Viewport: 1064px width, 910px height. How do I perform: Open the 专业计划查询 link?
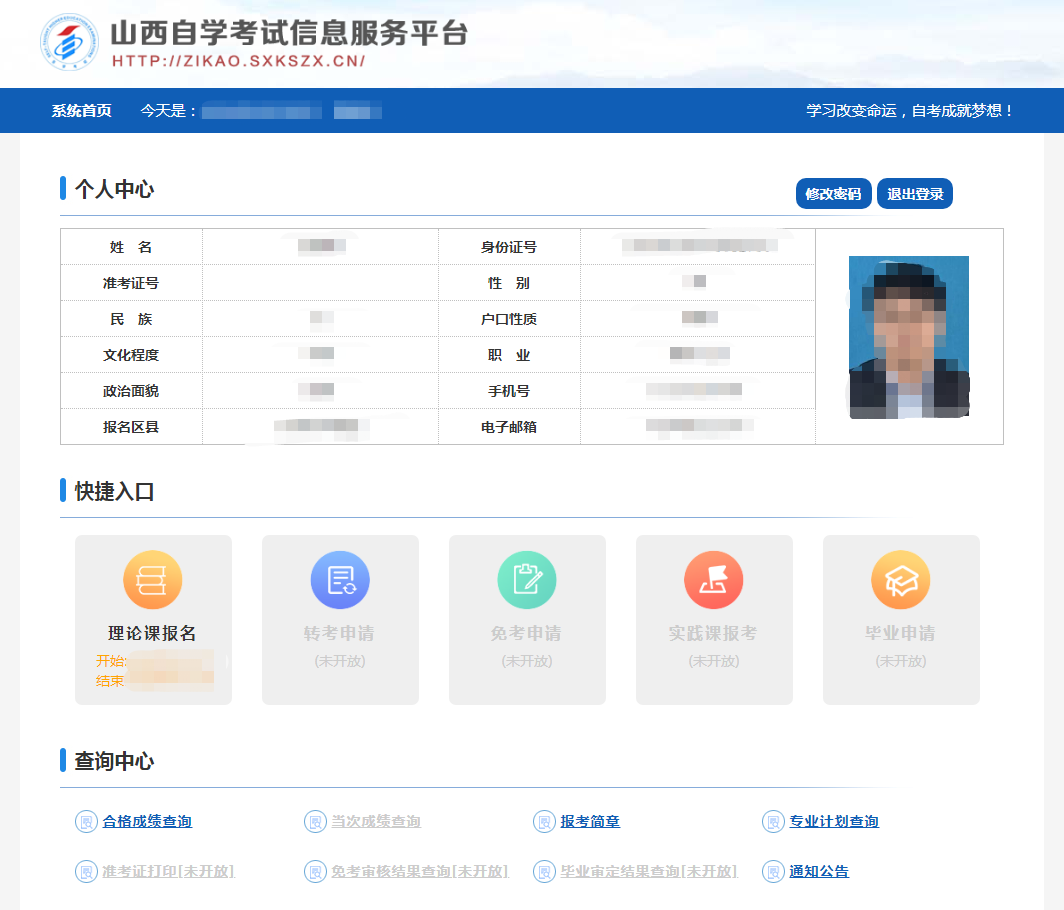(x=834, y=822)
